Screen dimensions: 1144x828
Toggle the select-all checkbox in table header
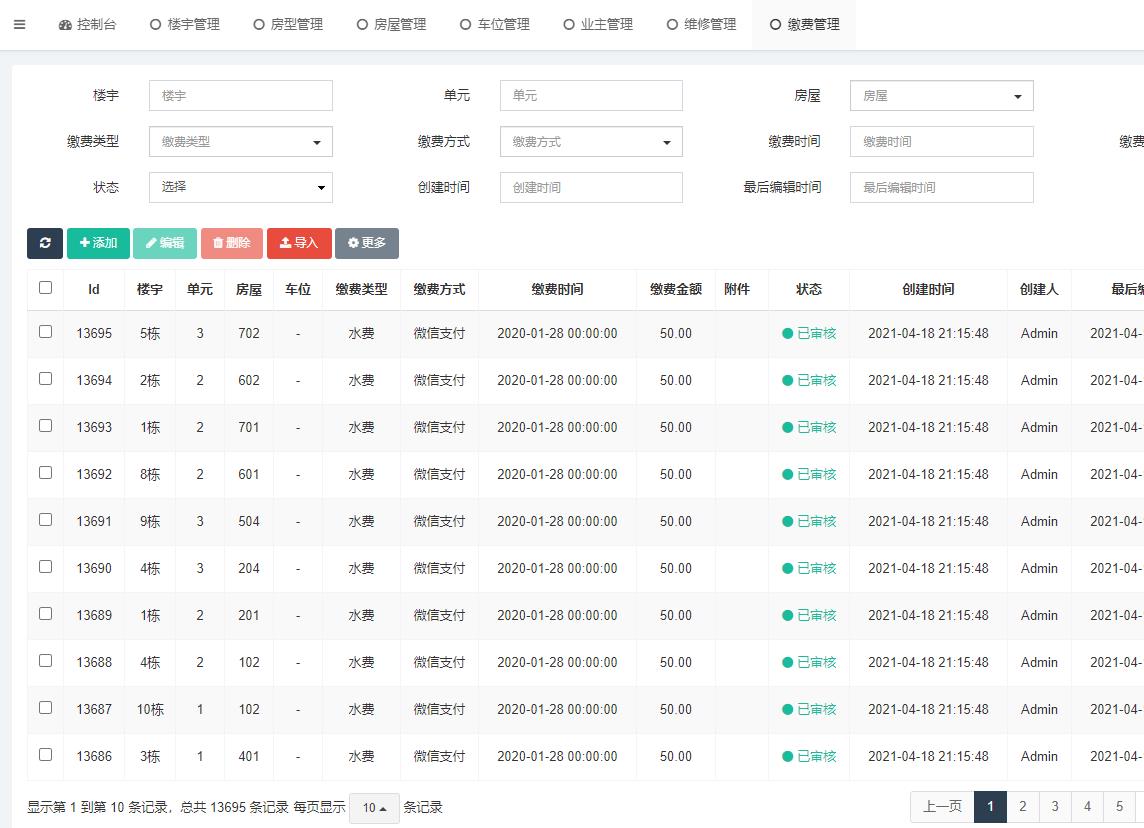[45, 288]
